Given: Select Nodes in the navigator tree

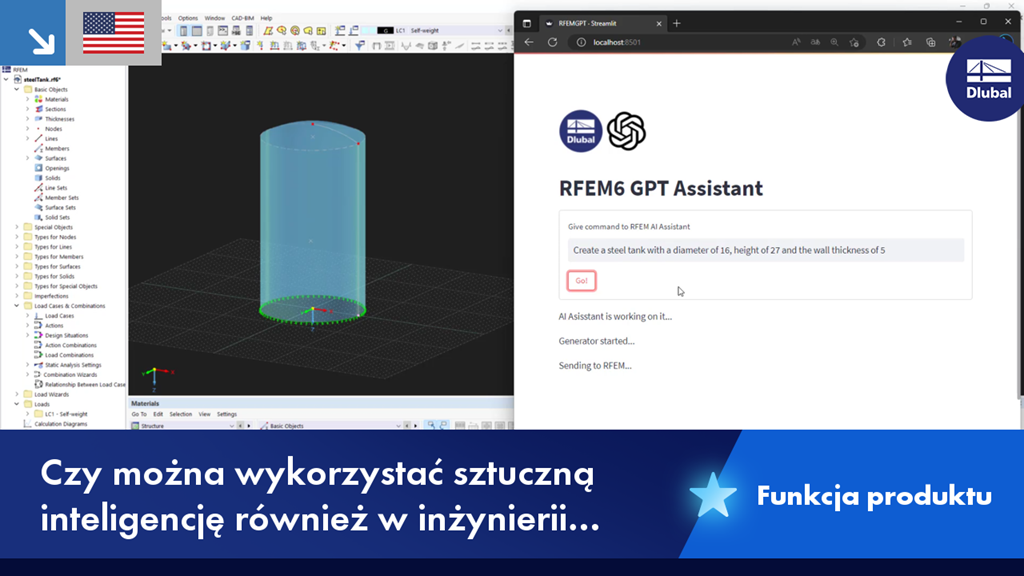Looking at the screenshot, I should click(54, 129).
